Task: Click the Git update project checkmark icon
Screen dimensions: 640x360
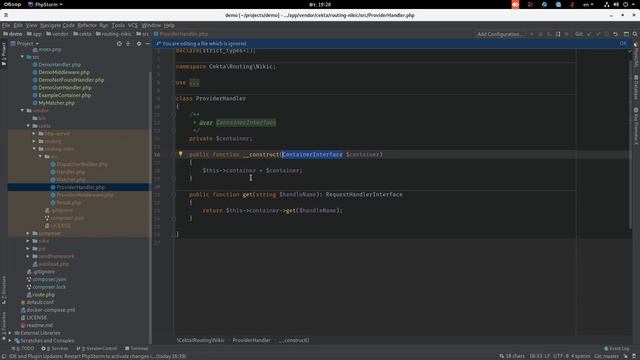Action: tap(589, 34)
